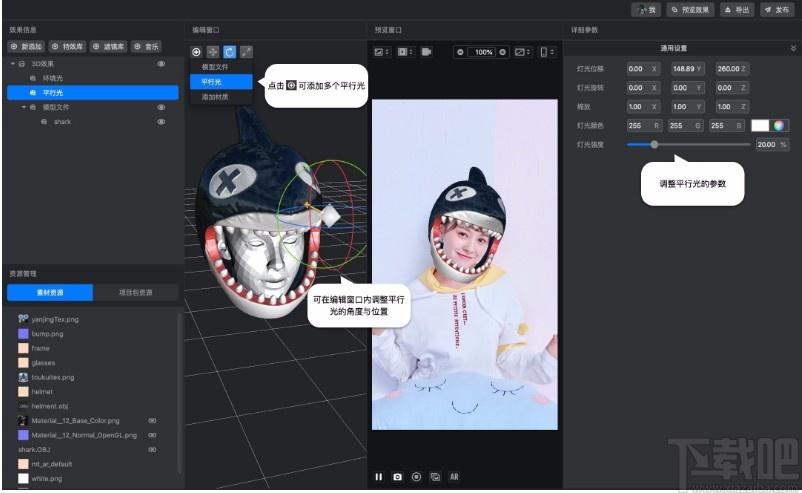Select frame material in resource list
The height and width of the screenshot is (493, 802).
point(40,348)
